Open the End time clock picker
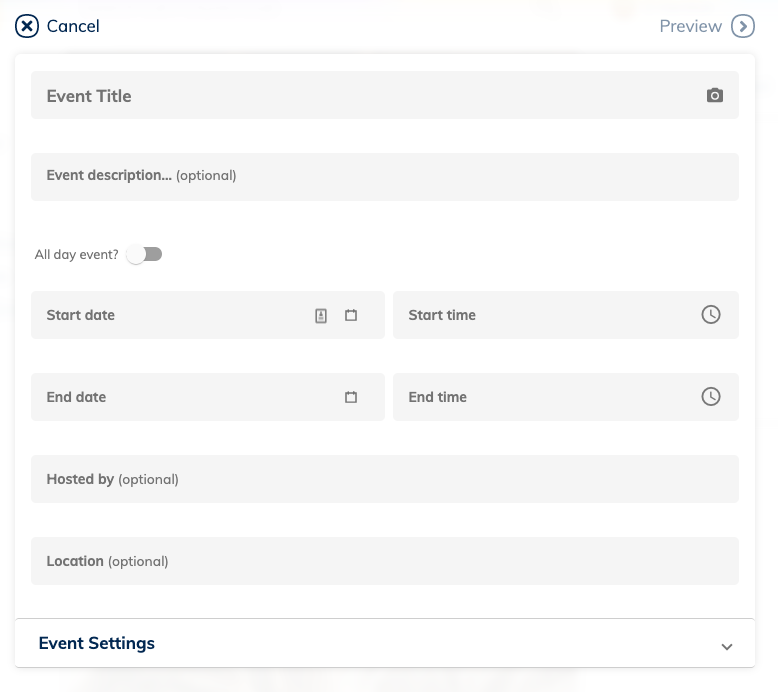This screenshot has width=778, height=692. [711, 396]
